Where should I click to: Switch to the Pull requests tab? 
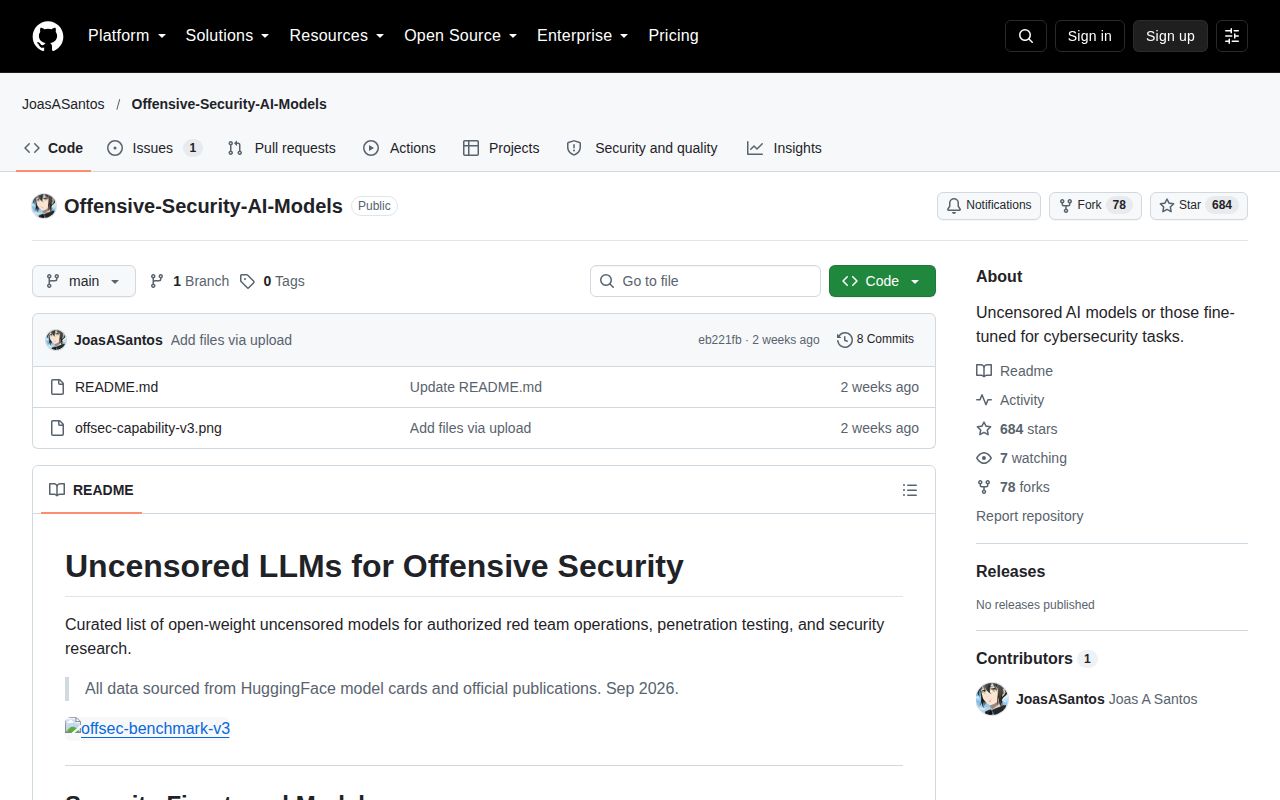pos(282,148)
